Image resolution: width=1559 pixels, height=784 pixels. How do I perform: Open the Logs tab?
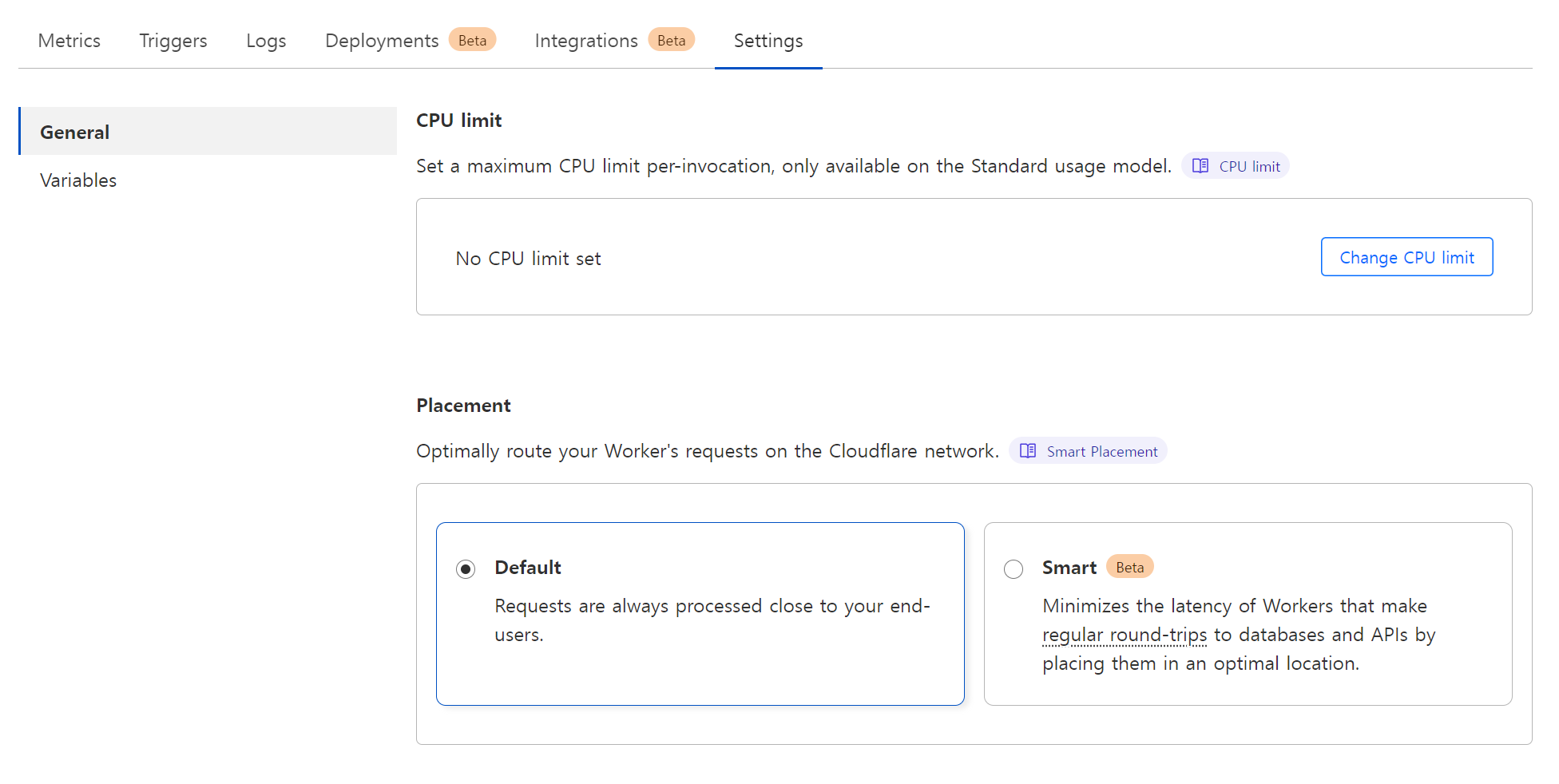click(266, 40)
